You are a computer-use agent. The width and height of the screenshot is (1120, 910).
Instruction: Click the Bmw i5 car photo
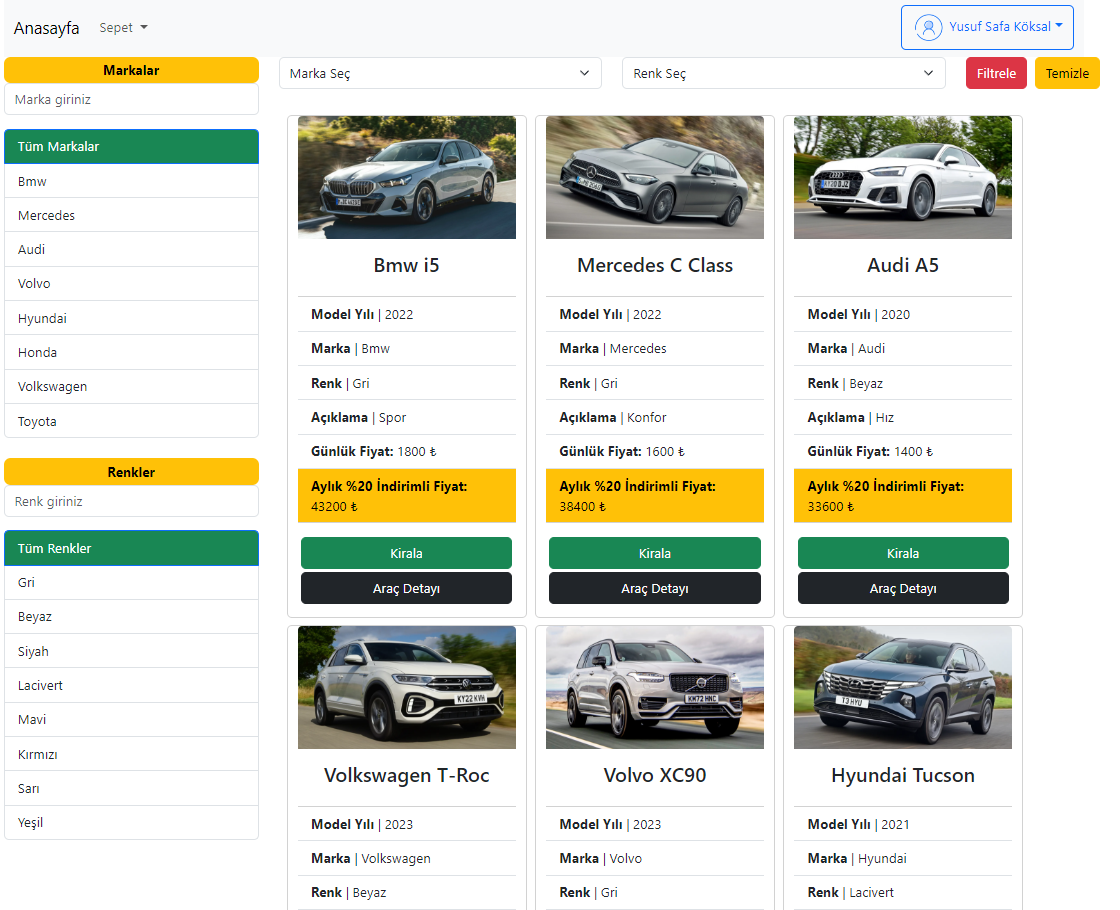406,177
